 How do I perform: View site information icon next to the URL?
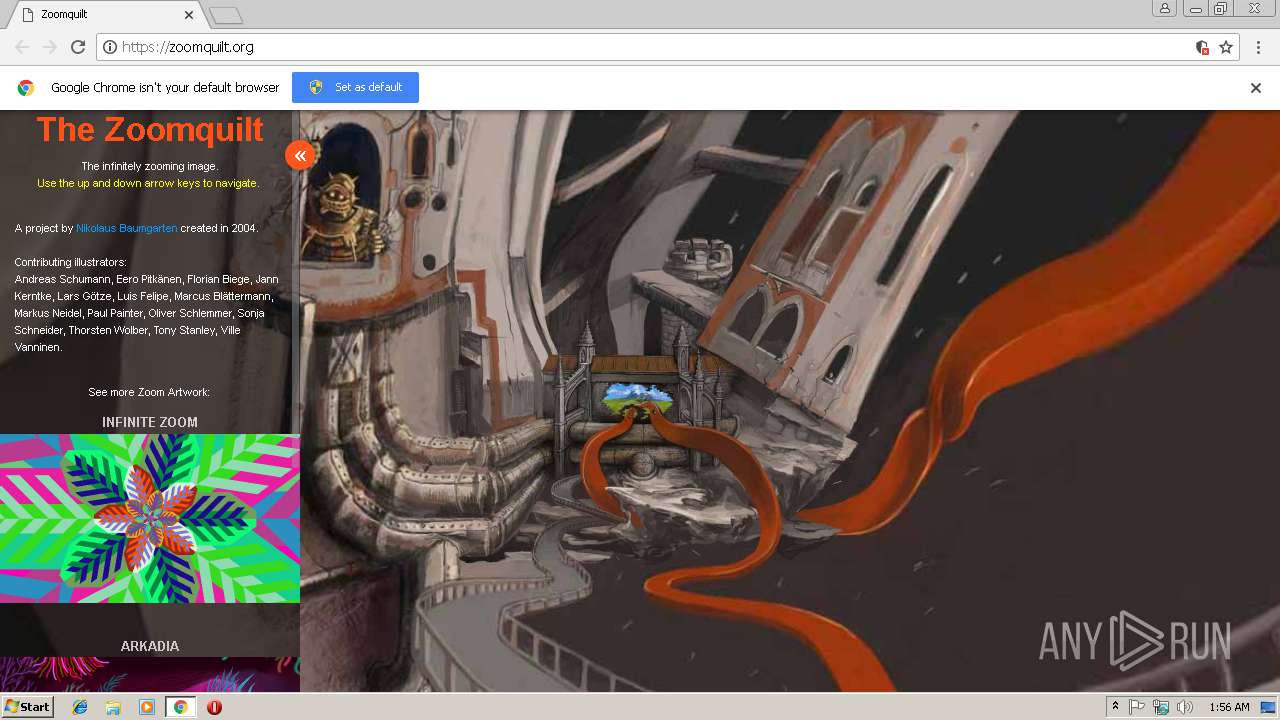click(110, 47)
